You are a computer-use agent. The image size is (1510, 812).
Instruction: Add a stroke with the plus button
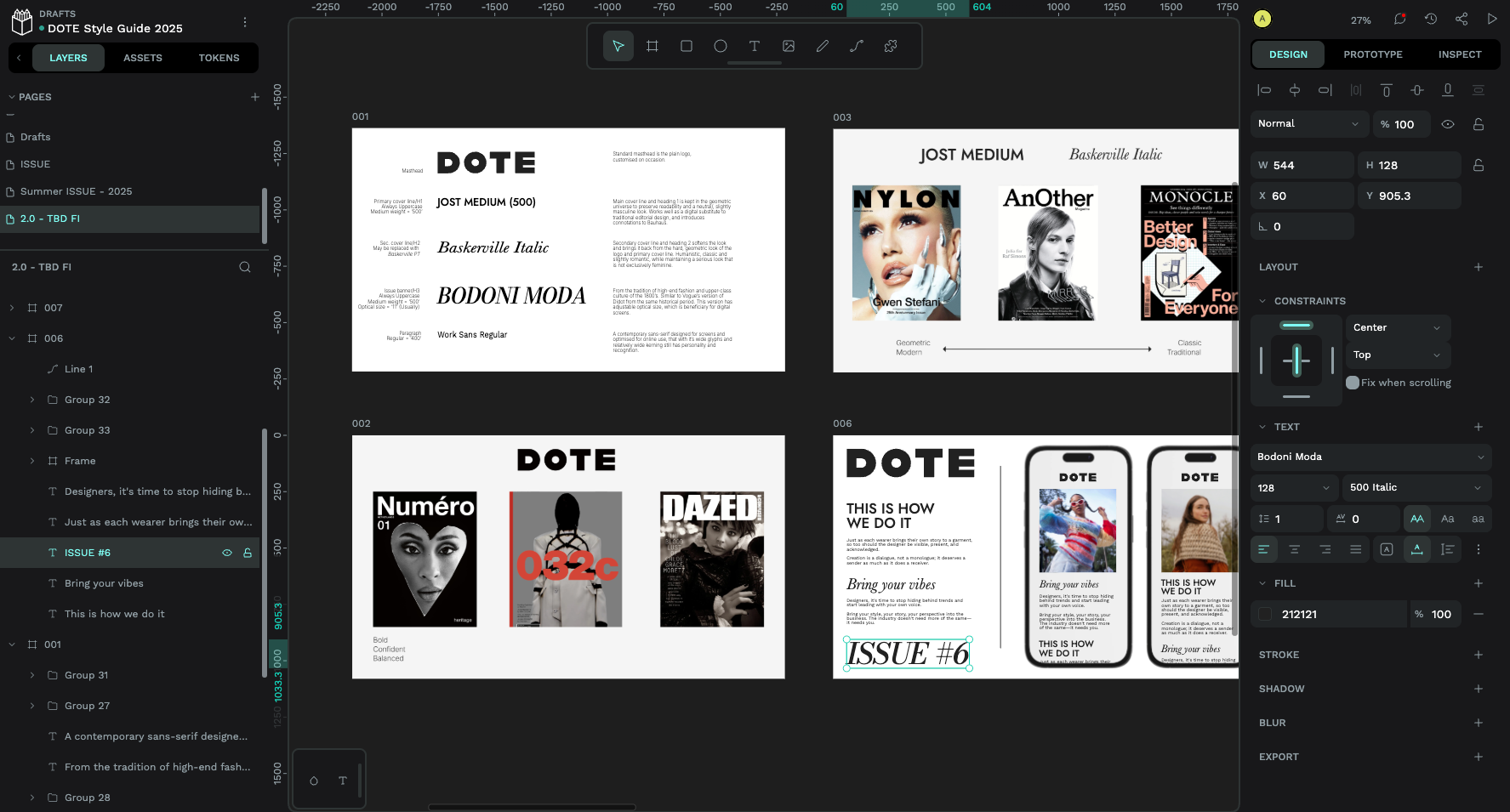1479,655
